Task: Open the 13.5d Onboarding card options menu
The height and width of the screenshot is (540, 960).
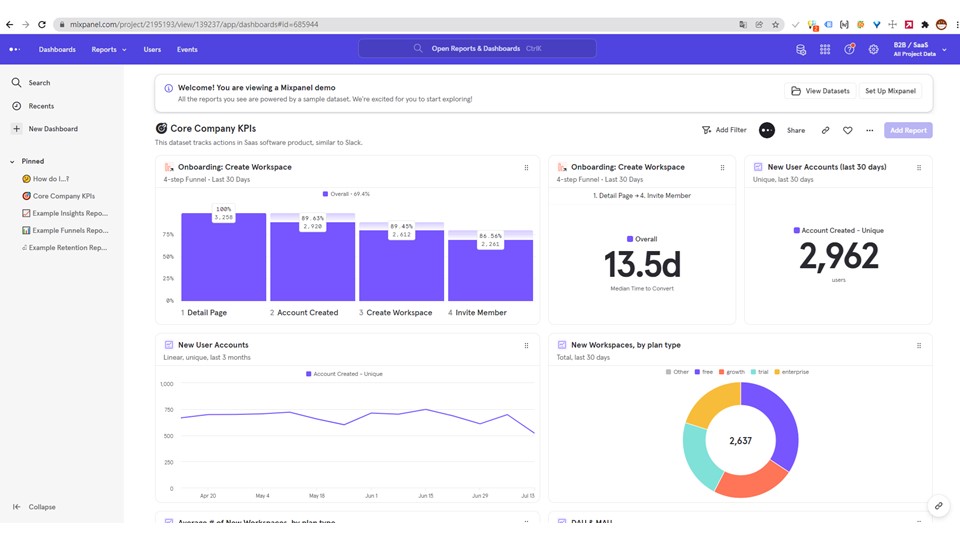Action: point(722,167)
